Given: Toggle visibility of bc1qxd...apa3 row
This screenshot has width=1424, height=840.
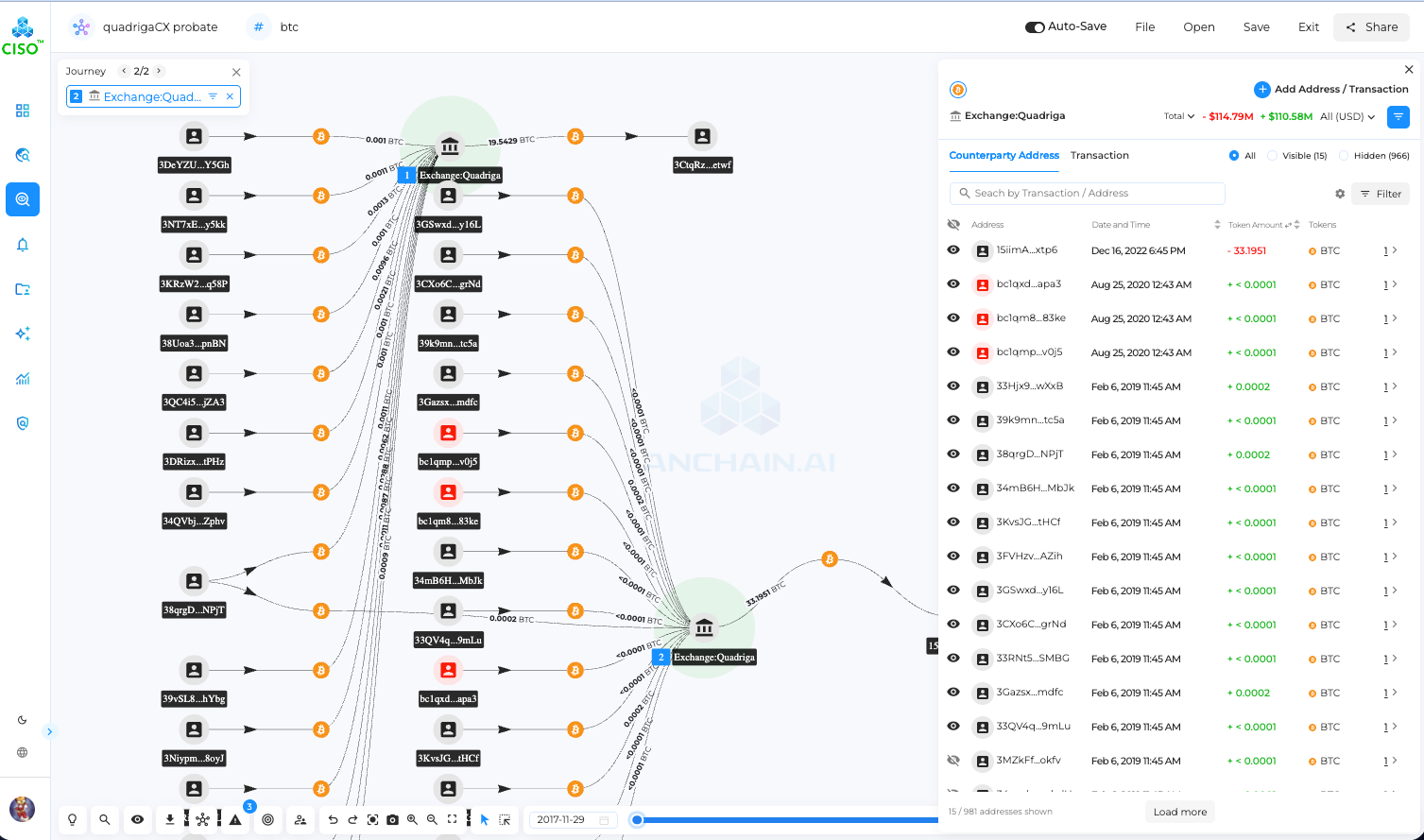Looking at the screenshot, I should click(953, 284).
